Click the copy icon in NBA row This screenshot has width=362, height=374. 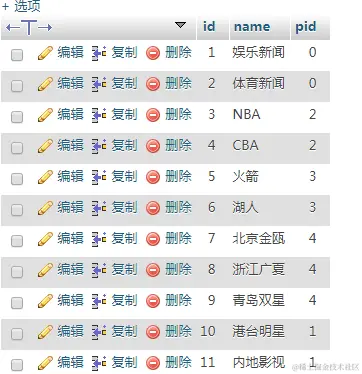coord(99,115)
